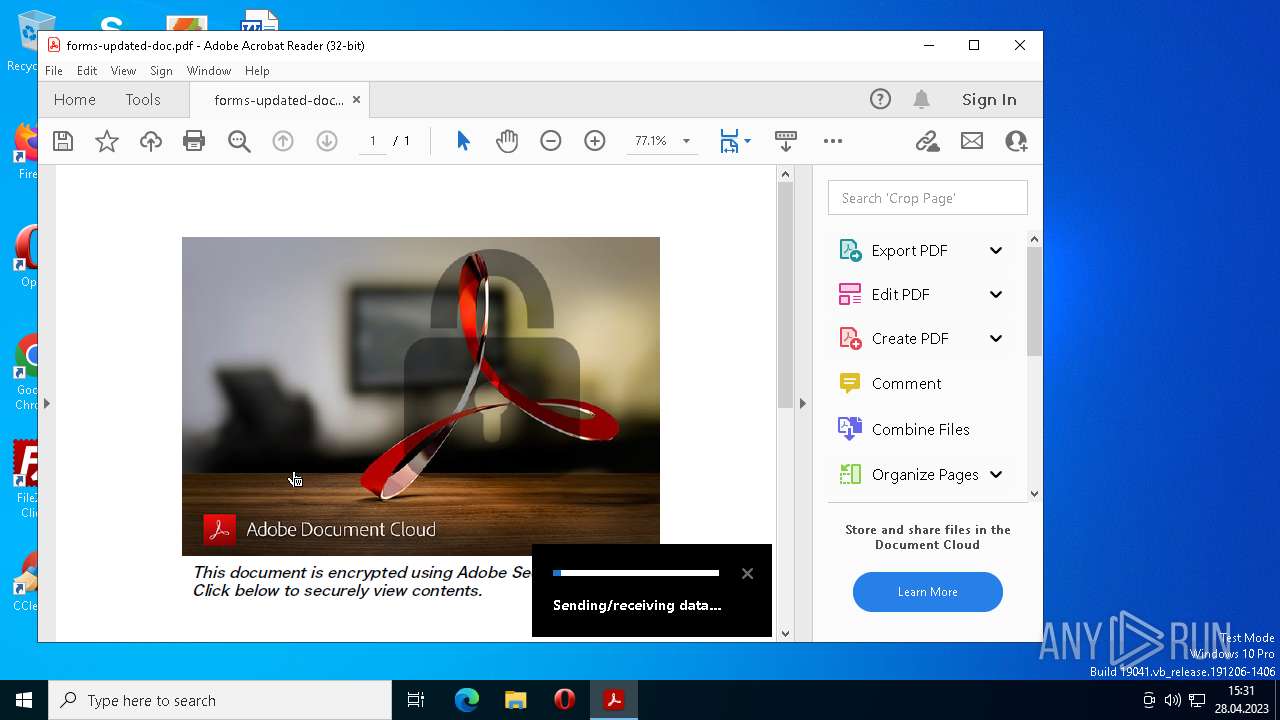Click the Learn More button

(927, 592)
